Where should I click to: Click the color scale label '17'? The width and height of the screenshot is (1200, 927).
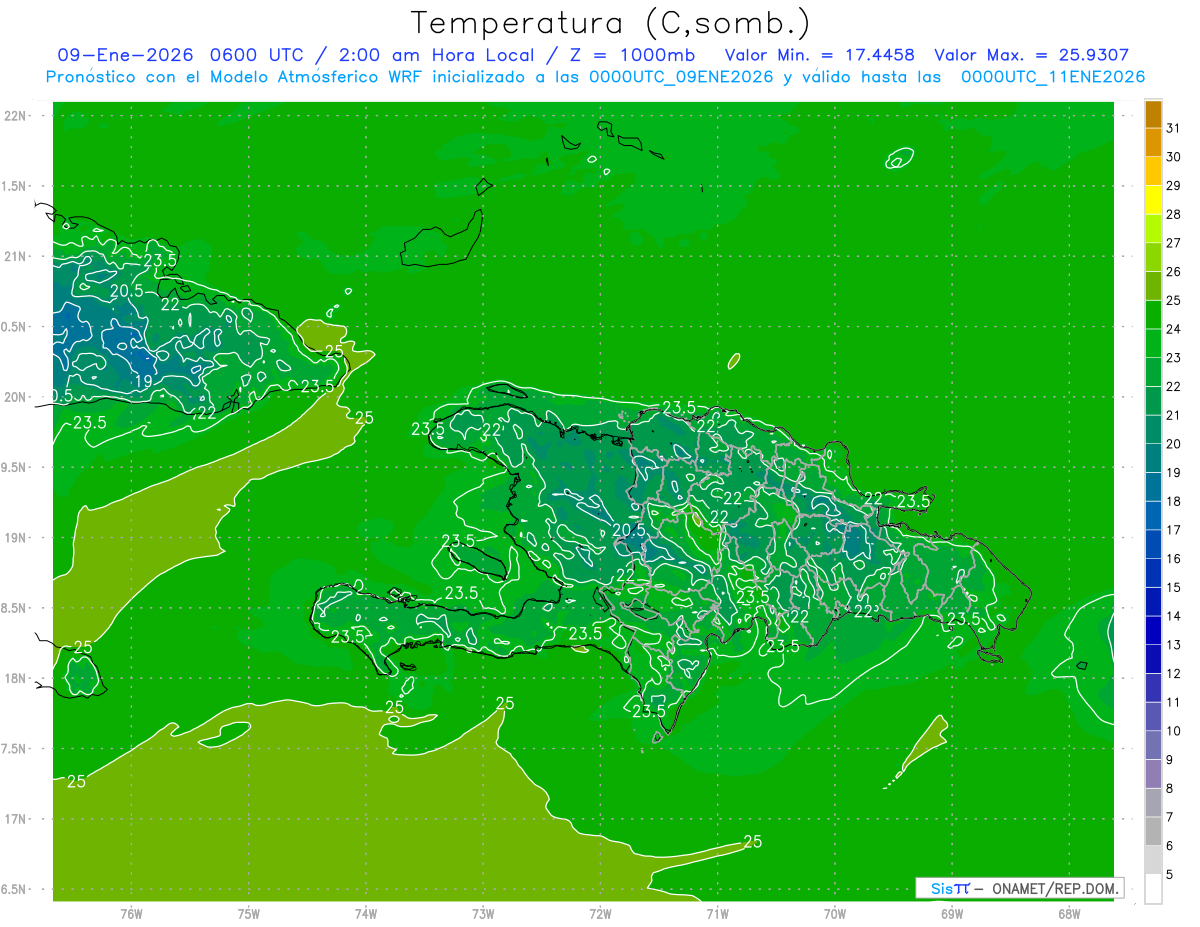pyautogui.click(x=1173, y=530)
